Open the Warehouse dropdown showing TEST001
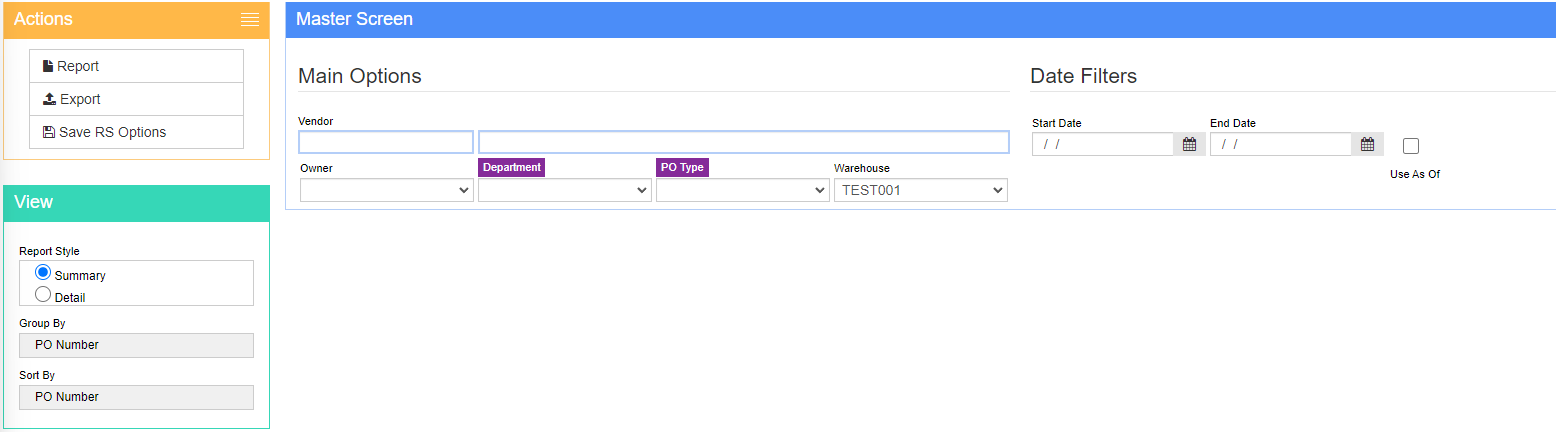This screenshot has height=432, width=1556. click(x=921, y=190)
